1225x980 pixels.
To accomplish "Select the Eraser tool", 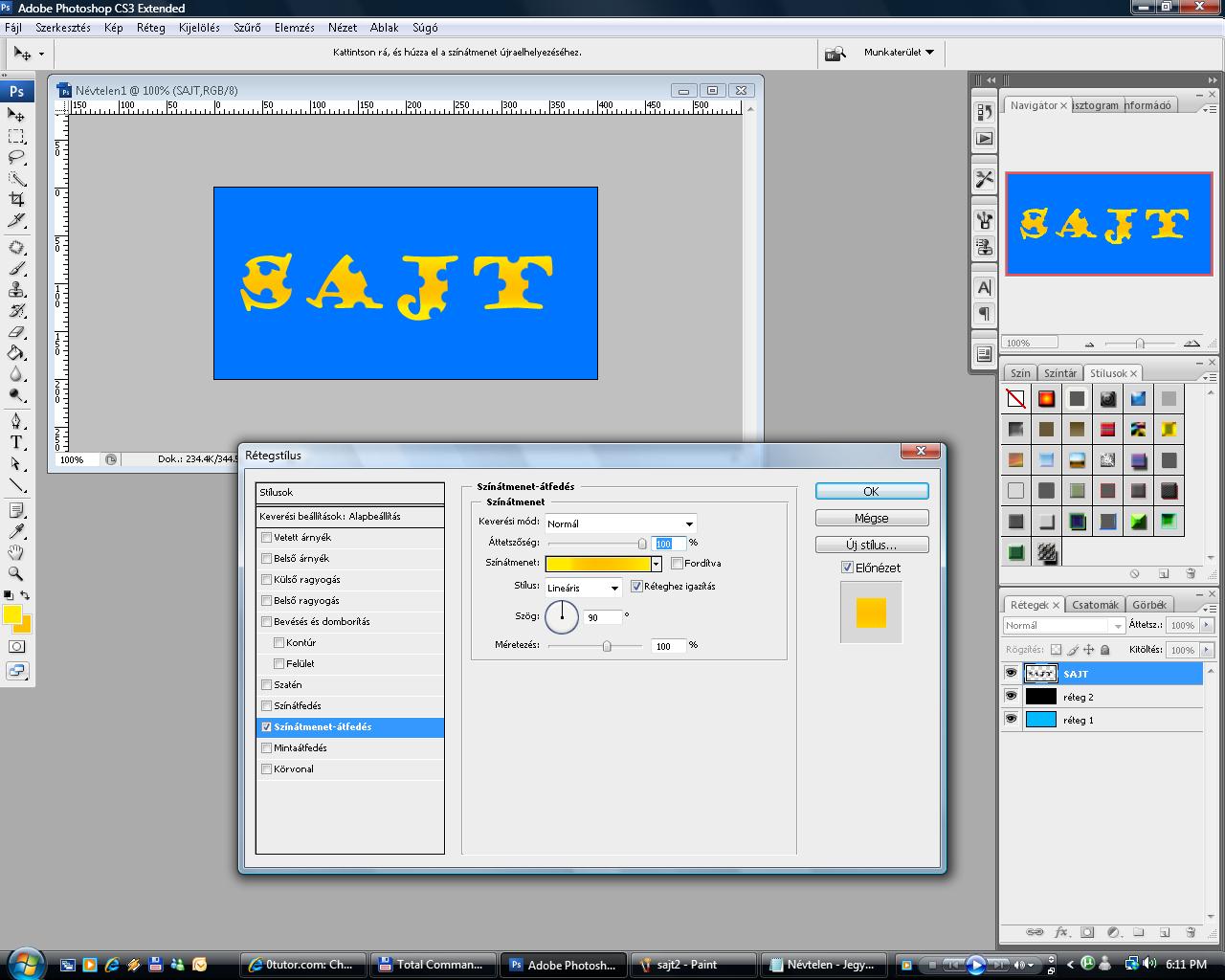I will 16,332.
